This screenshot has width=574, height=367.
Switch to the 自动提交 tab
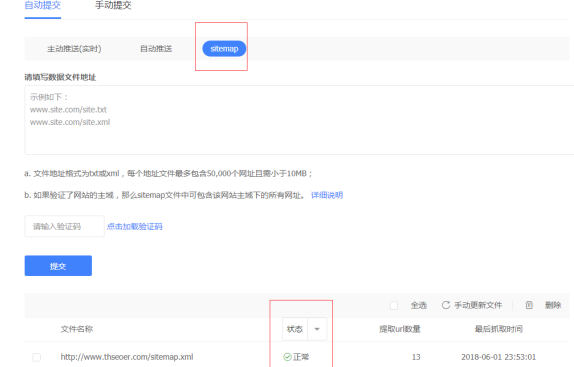coord(42,5)
